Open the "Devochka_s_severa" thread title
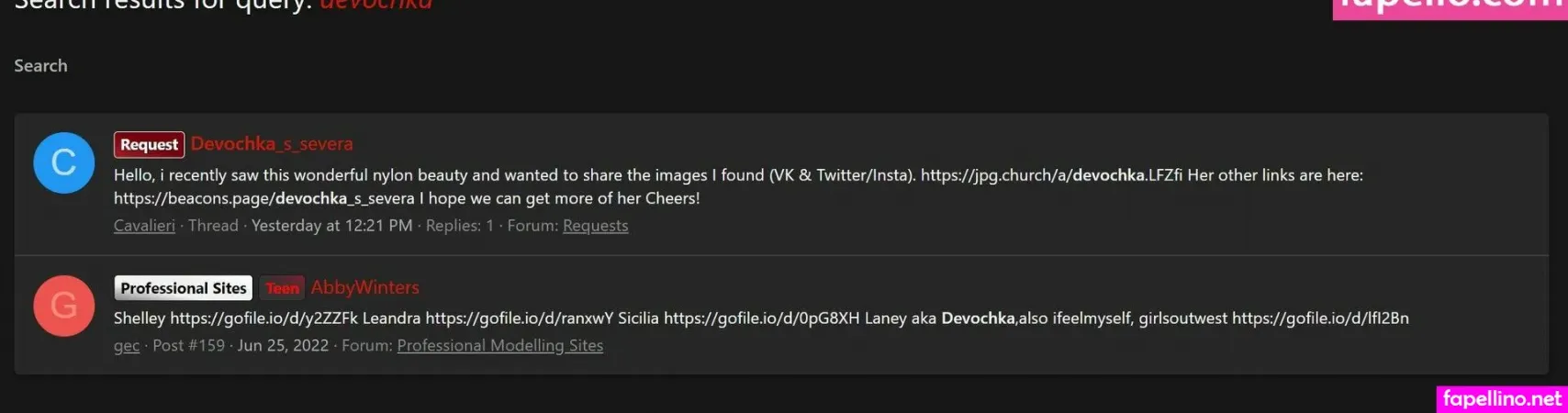 [x=272, y=144]
